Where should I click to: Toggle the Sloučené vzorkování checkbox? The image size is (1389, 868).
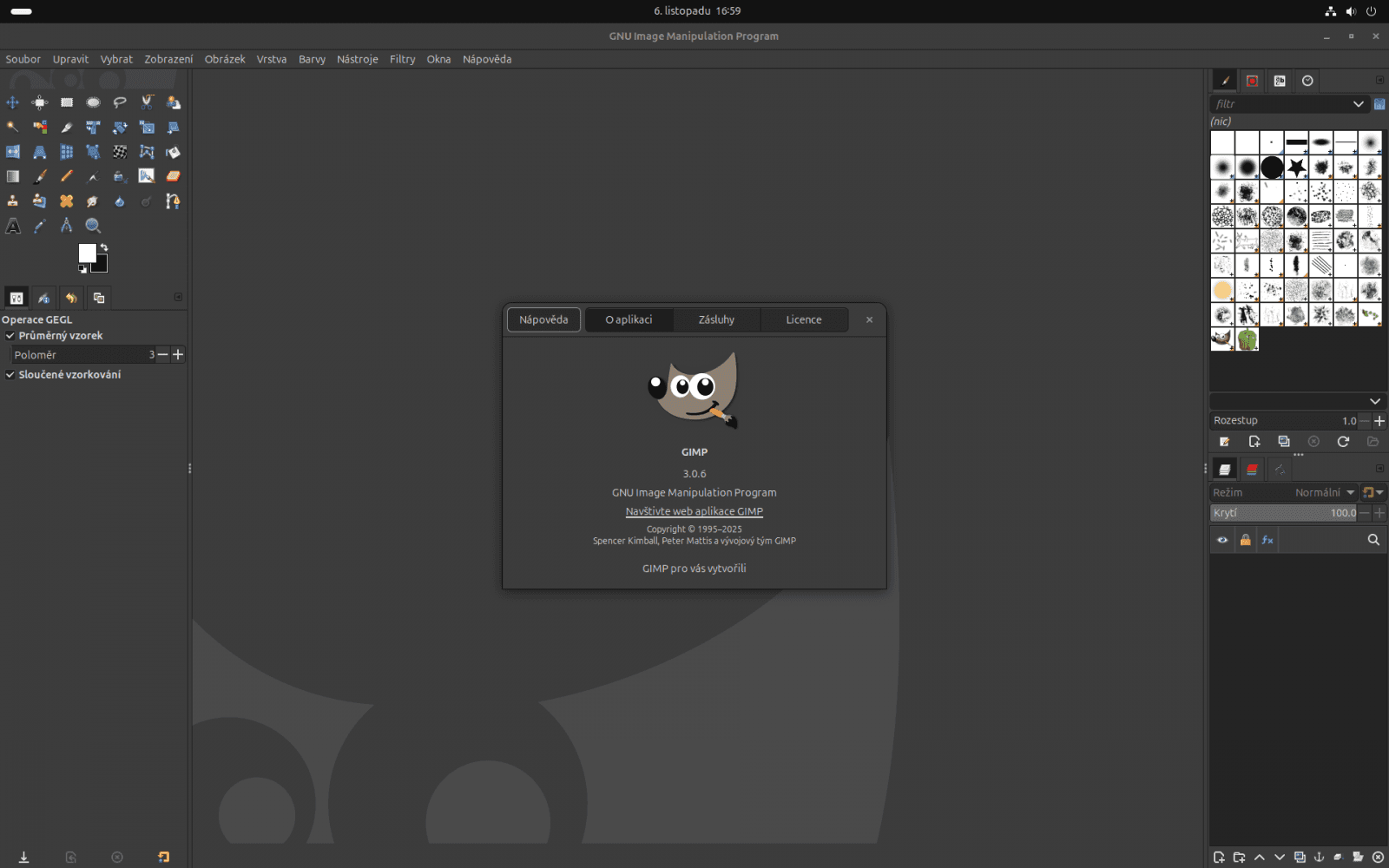(10, 375)
